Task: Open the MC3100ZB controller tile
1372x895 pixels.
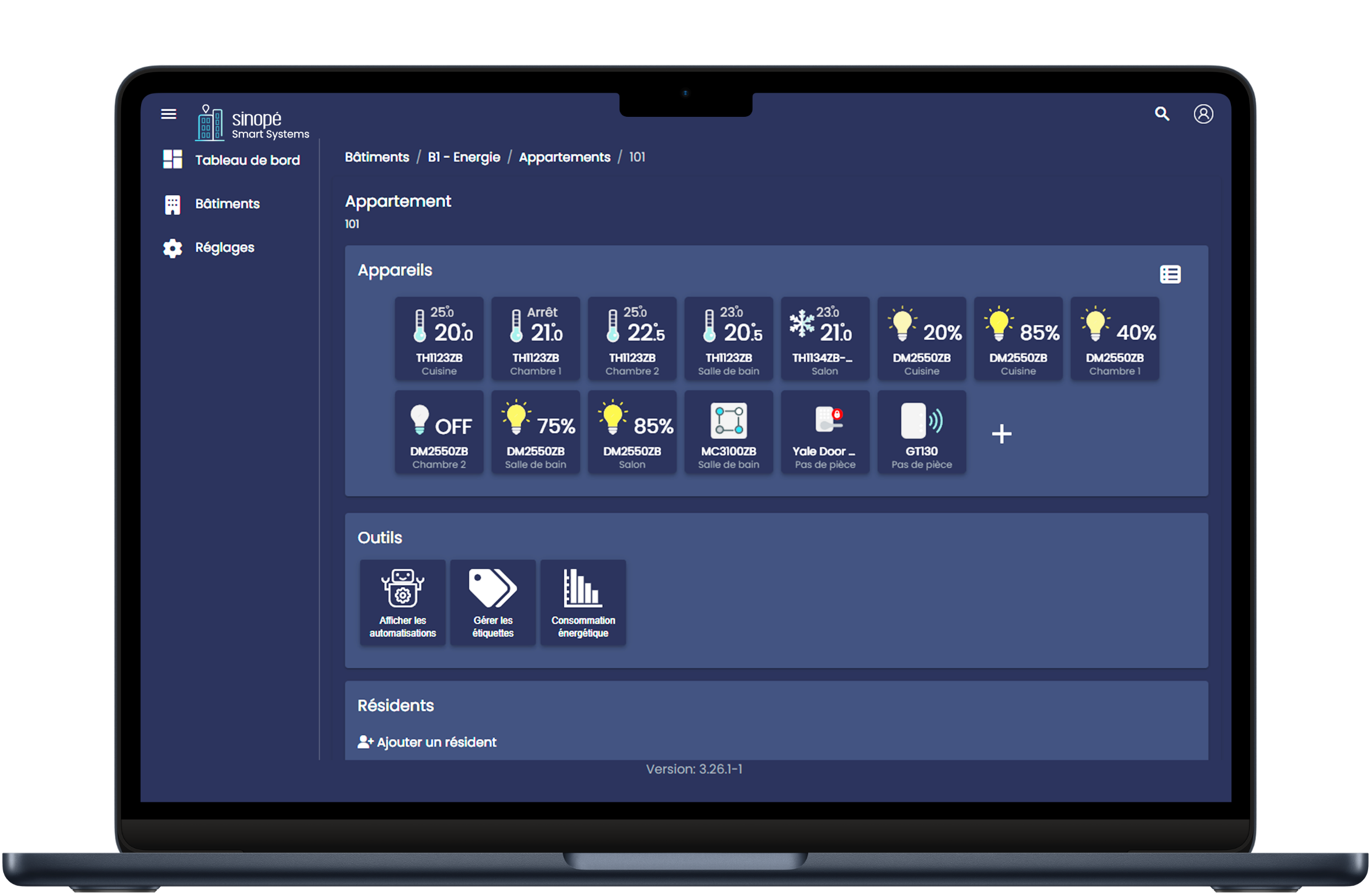Action: pos(728,432)
